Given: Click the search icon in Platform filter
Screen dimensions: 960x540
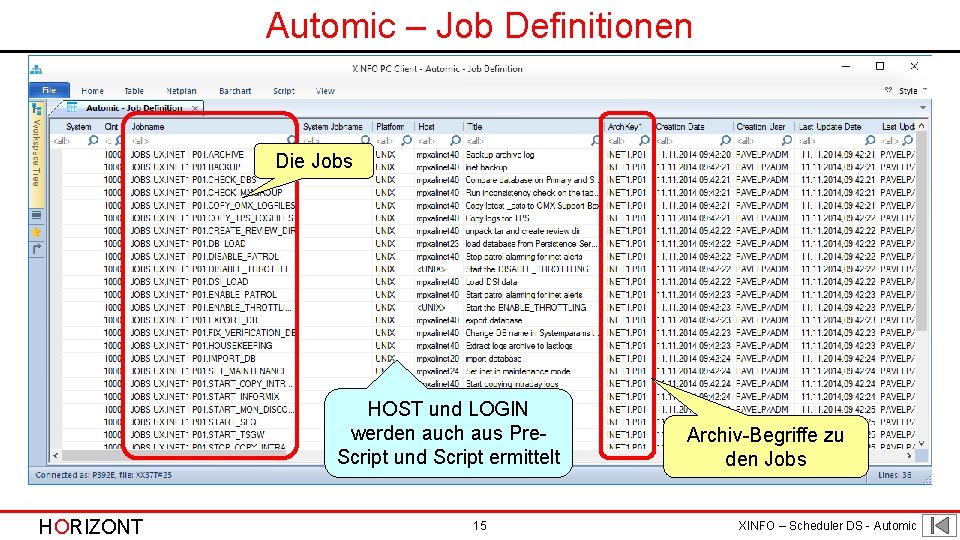Looking at the screenshot, I should 407,140.
